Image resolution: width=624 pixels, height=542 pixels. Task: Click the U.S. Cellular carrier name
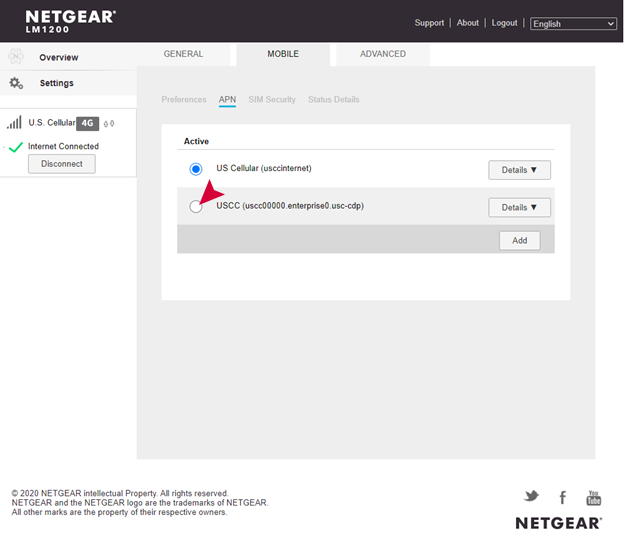[x=52, y=123]
